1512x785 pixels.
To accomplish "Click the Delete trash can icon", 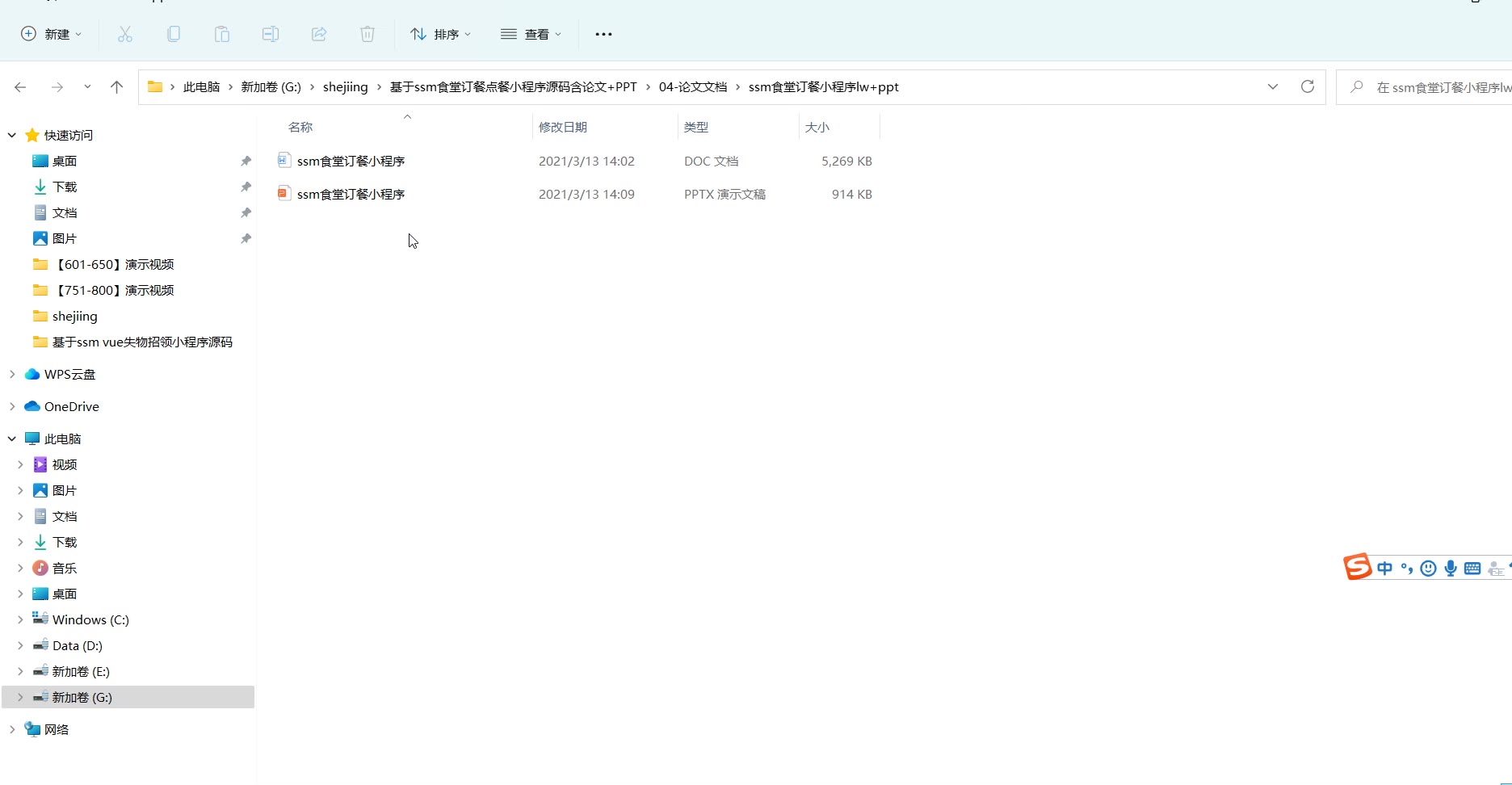I will (367, 34).
